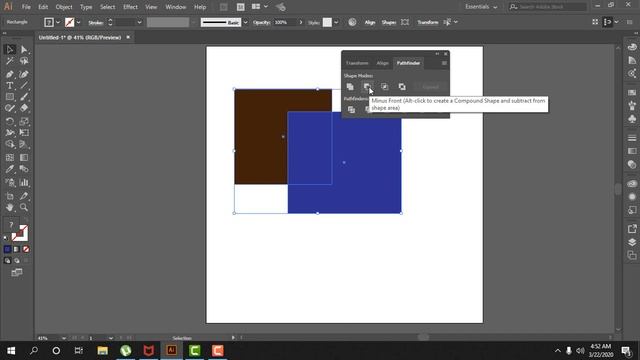
Task: Click the Divide pathfinder icon
Action: coord(351,109)
